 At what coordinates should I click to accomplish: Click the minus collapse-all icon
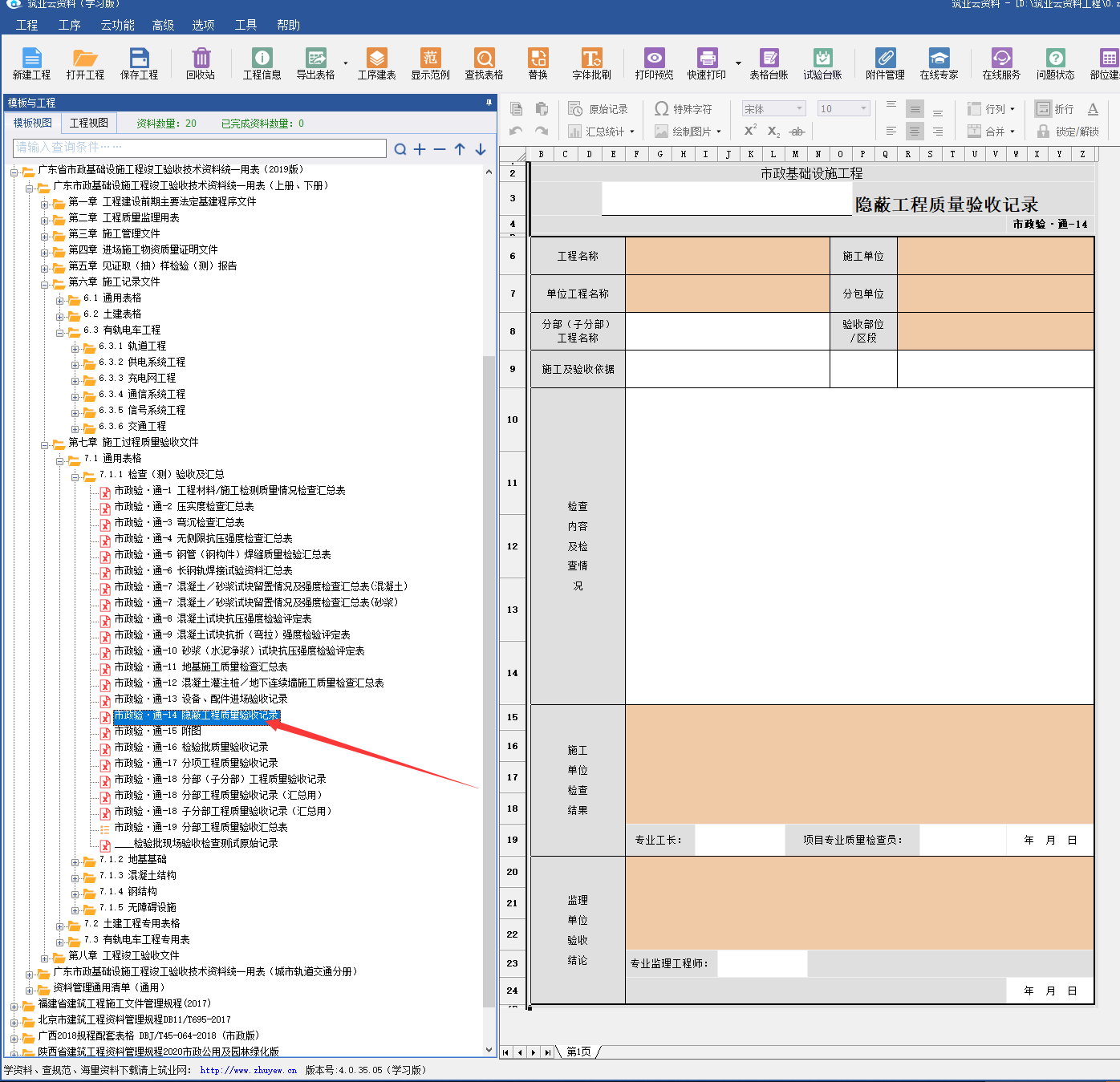pos(439,149)
